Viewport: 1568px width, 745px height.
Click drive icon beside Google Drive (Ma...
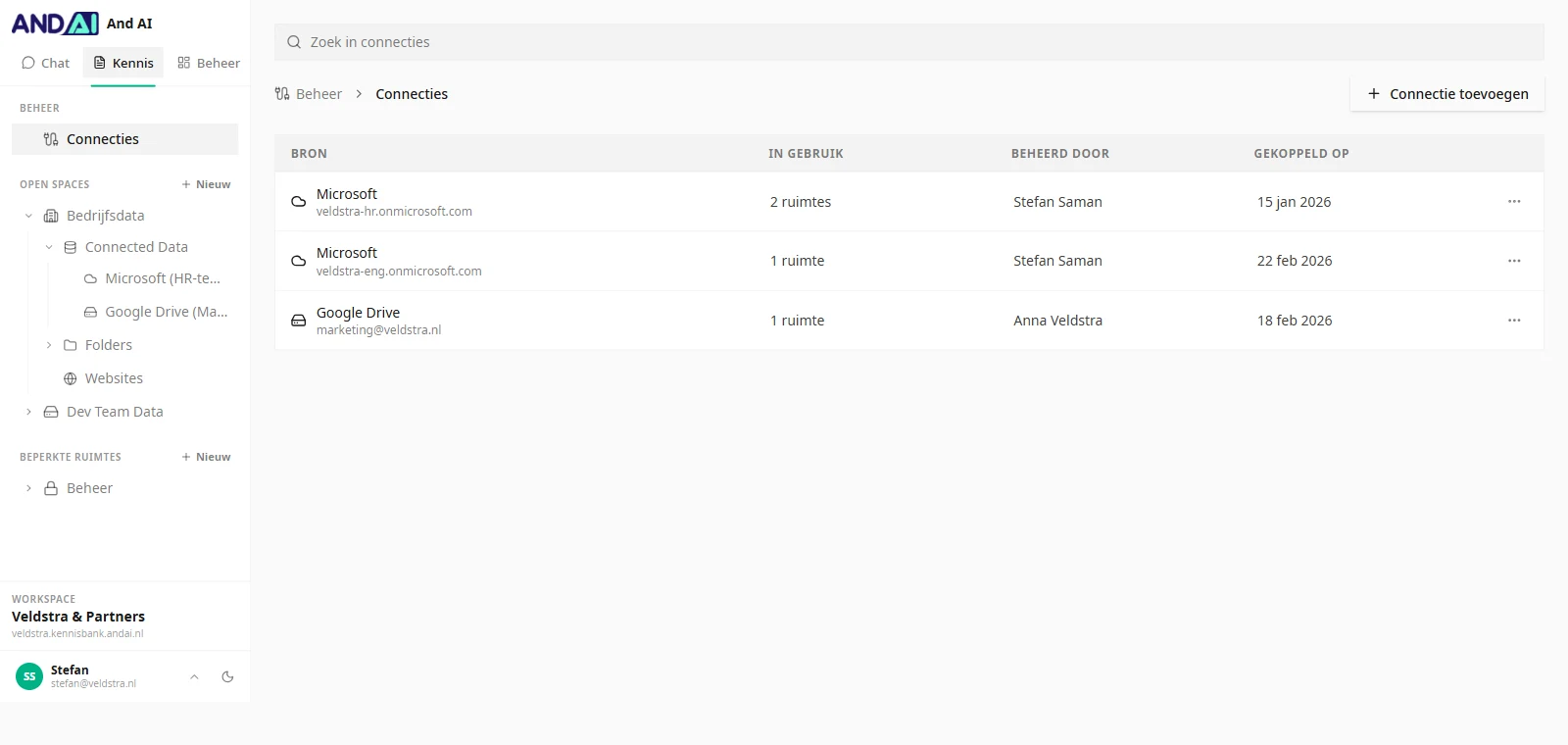tap(90, 312)
